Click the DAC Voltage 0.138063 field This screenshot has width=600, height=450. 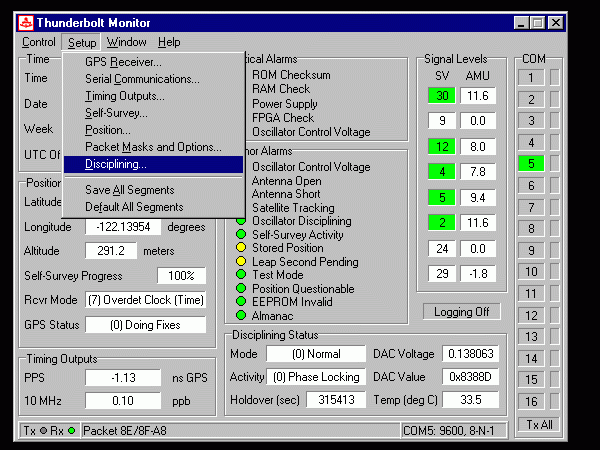tap(471, 354)
